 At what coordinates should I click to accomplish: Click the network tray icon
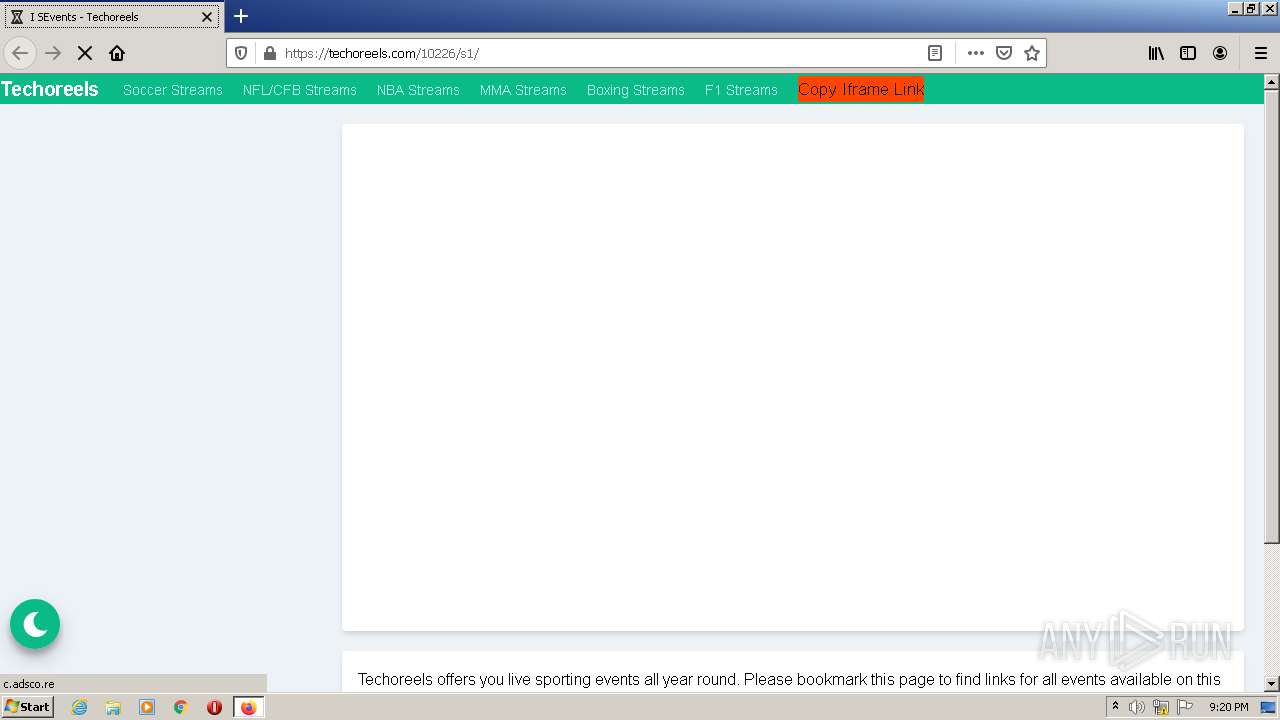1161,707
